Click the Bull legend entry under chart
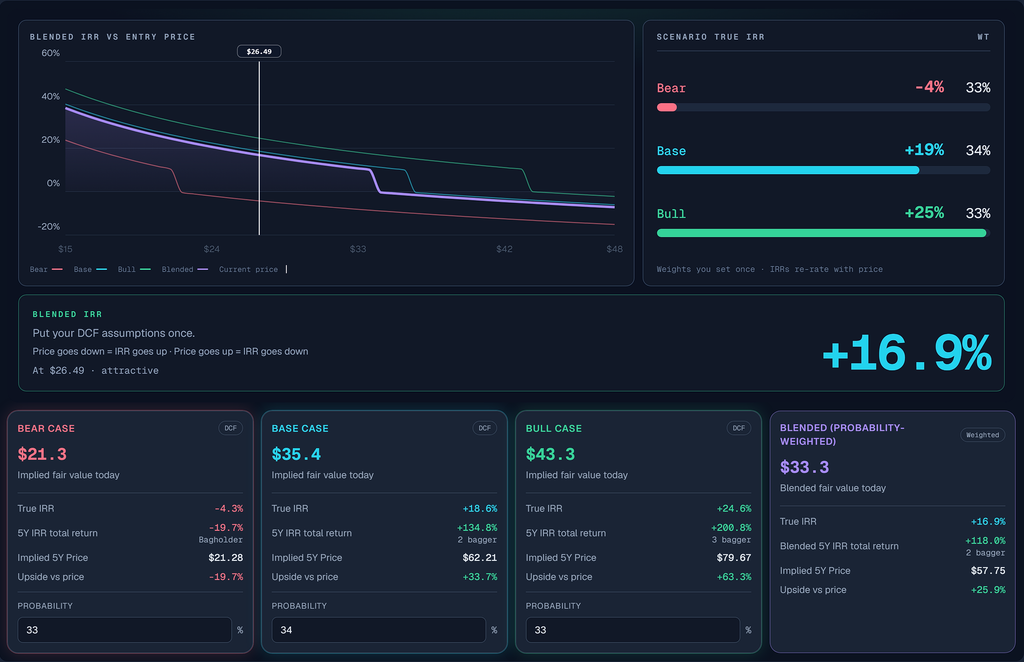1024x662 pixels. click(134, 269)
